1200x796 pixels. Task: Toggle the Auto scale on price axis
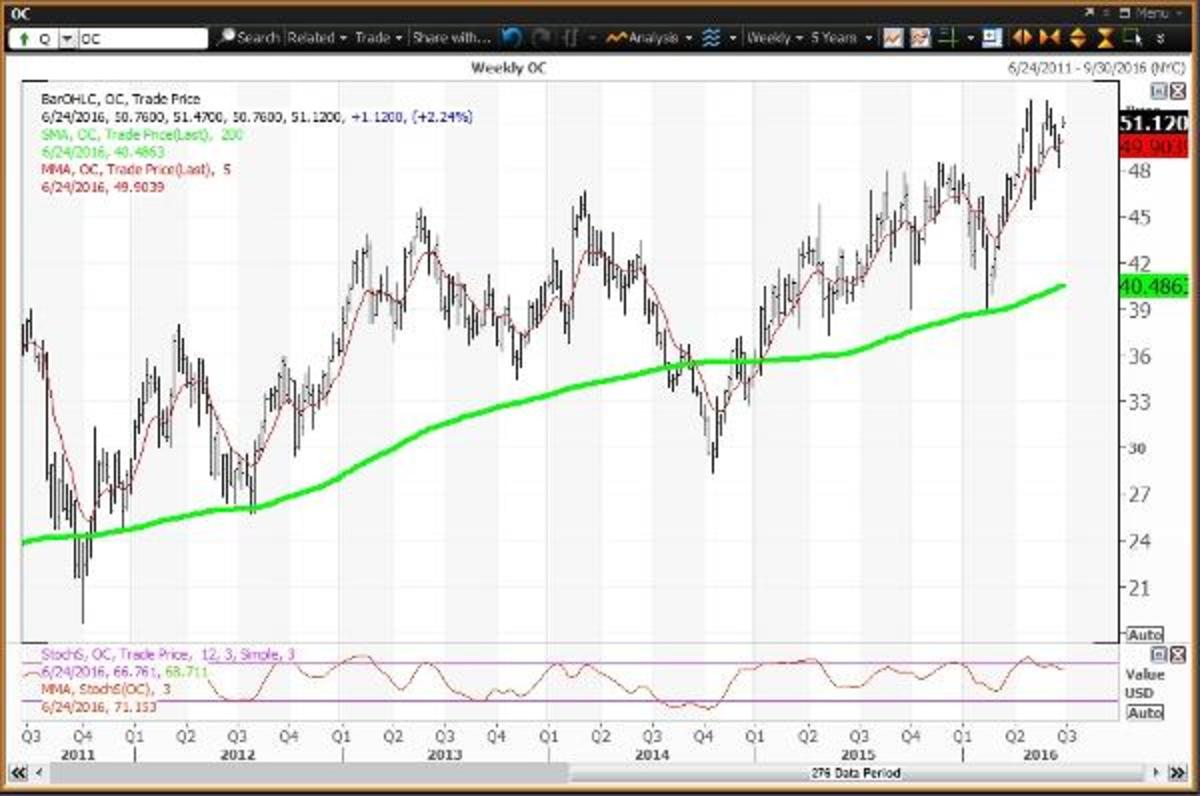(1144, 635)
